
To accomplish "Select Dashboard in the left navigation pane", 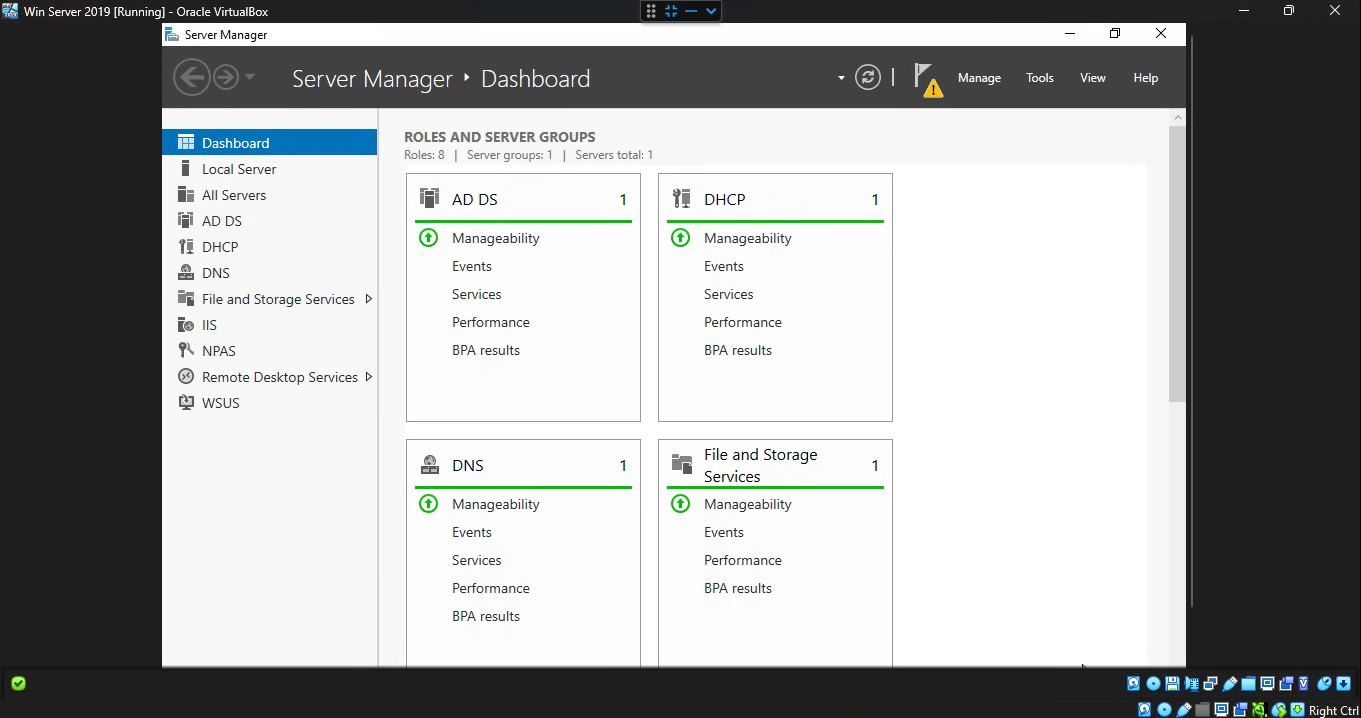I will pyautogui.click(x=270, y=143).
